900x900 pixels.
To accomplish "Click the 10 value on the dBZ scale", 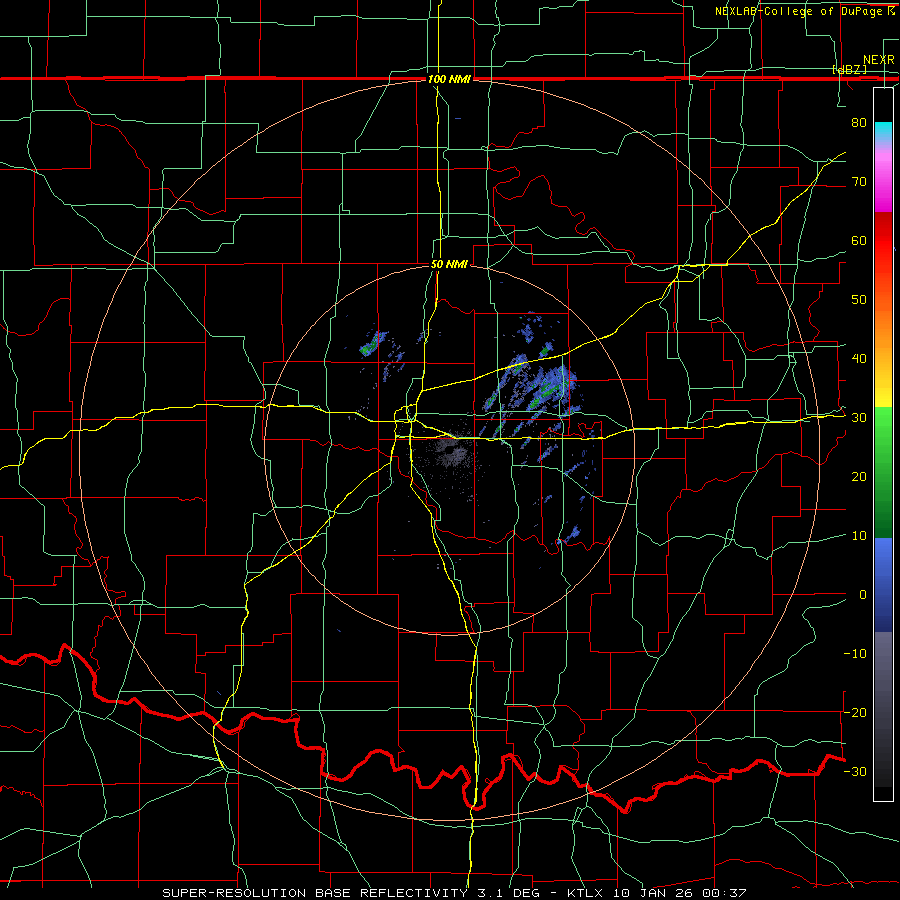I will pyautogui.click(x=859, y=536).
